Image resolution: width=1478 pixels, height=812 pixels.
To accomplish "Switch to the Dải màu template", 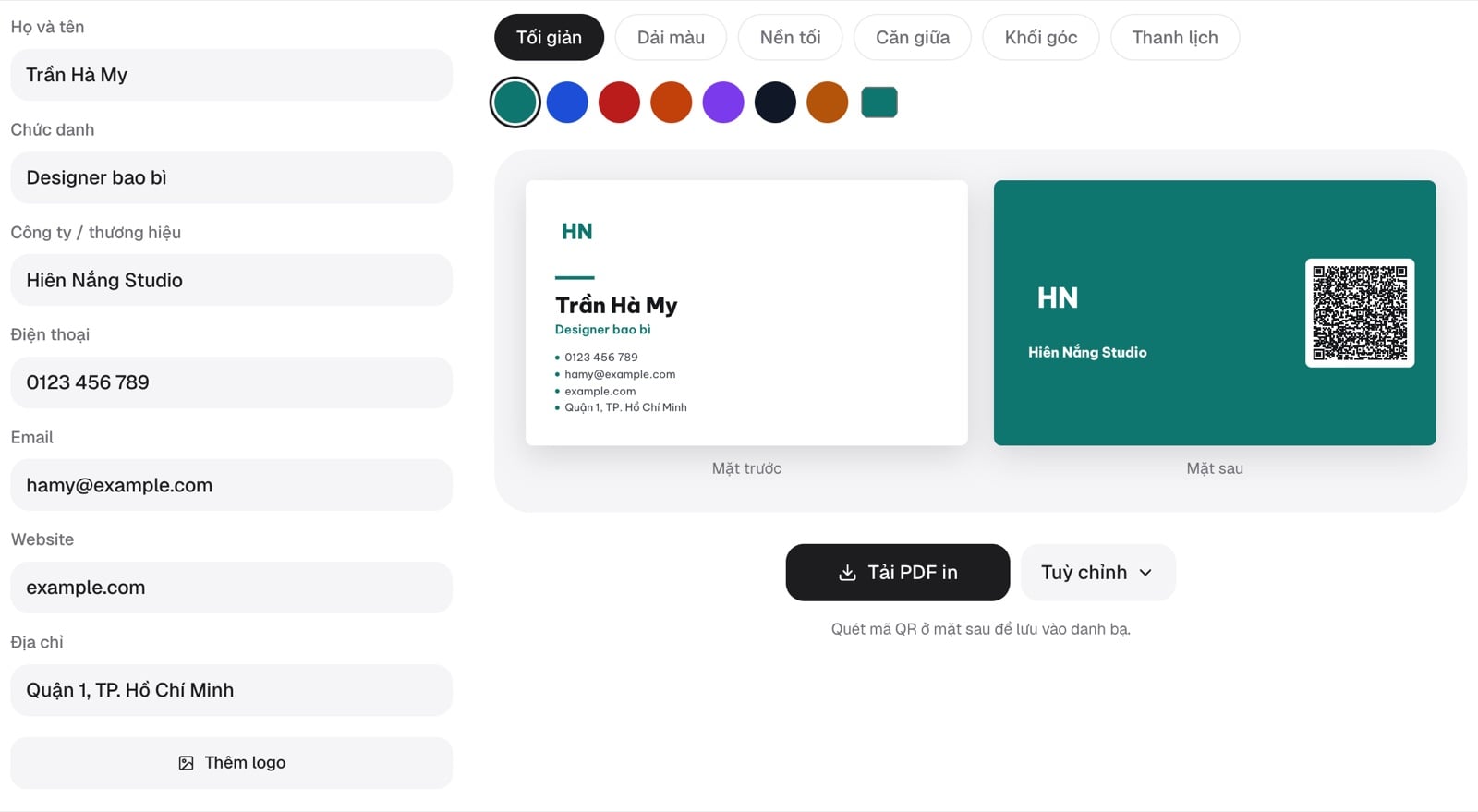I will coord(671,37).
